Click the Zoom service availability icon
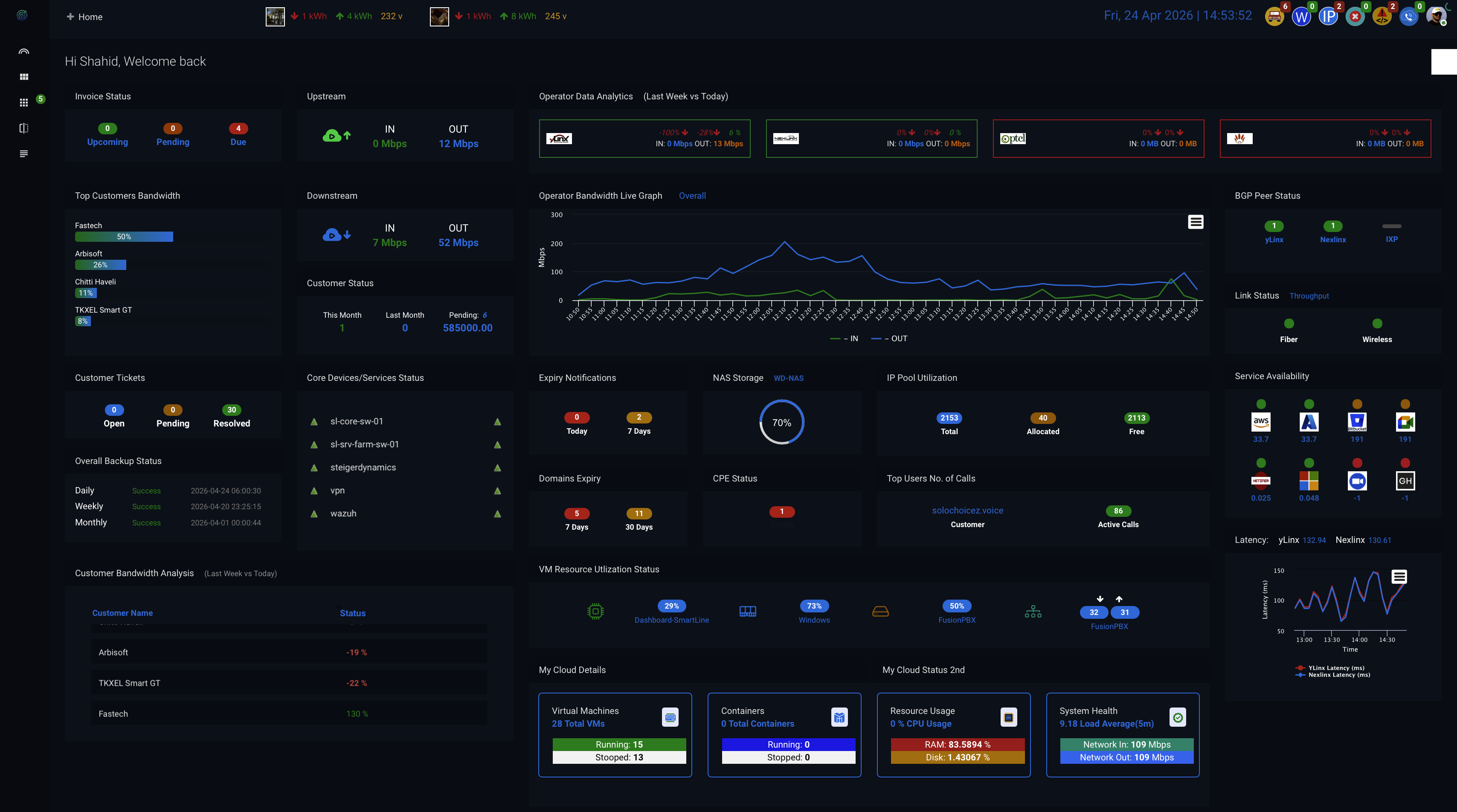 click(1357, 481)
